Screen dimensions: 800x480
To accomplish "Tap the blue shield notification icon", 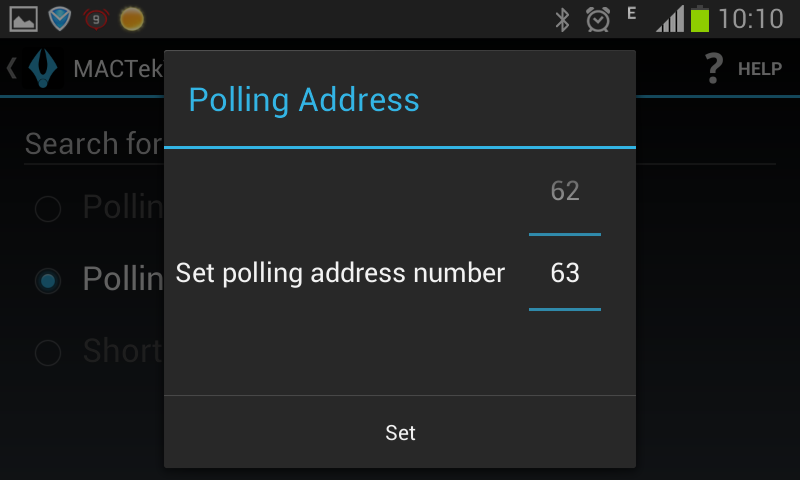I will [60, 18].
